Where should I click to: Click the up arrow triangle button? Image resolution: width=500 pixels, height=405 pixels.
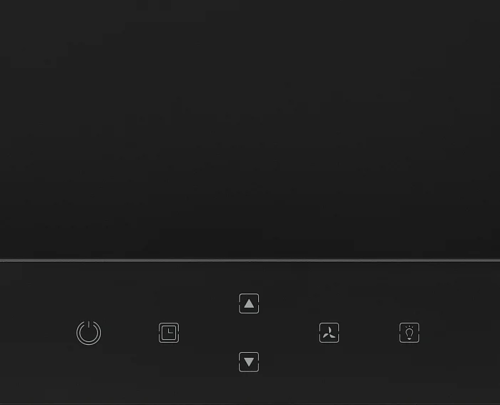249,303
